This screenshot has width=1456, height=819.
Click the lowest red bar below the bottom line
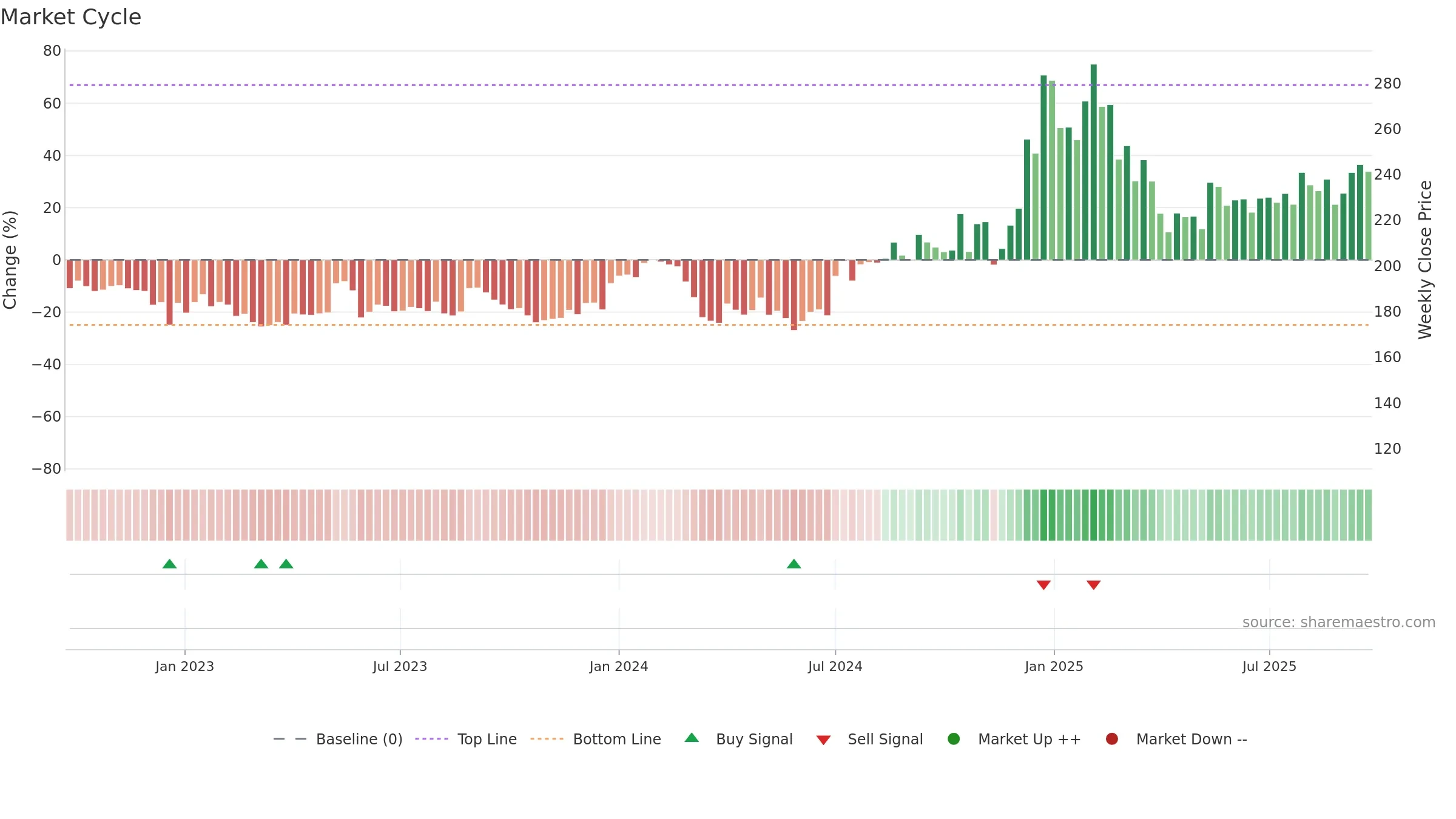click(794, 295)
